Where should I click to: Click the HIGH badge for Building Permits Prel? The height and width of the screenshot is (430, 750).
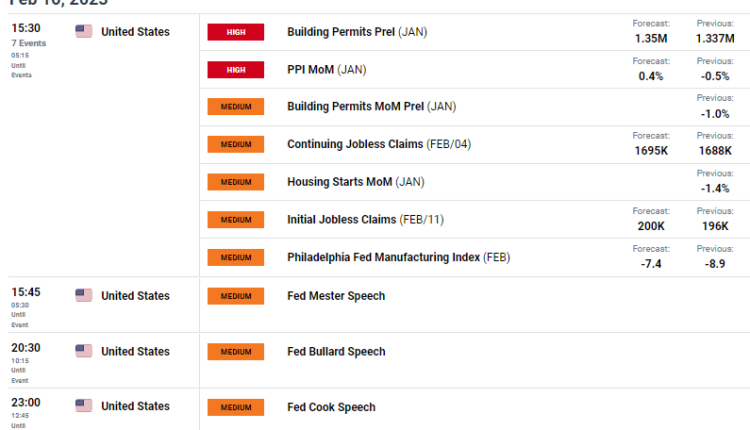point(235,32)
